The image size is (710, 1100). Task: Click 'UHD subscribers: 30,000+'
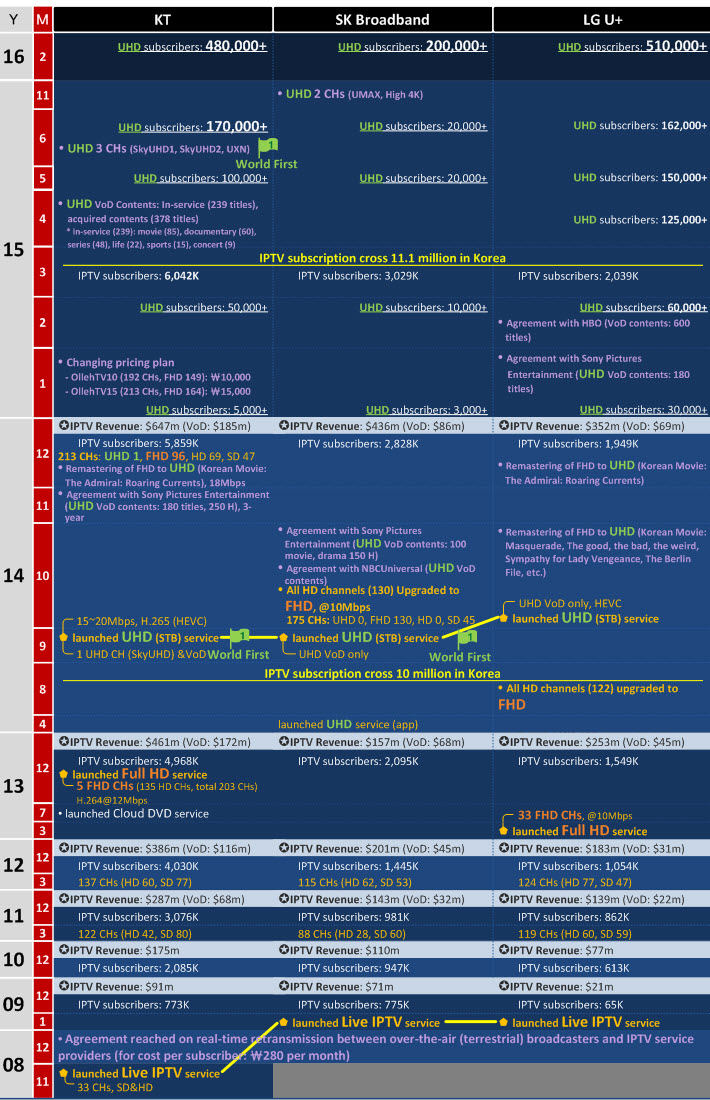(643, 410)
